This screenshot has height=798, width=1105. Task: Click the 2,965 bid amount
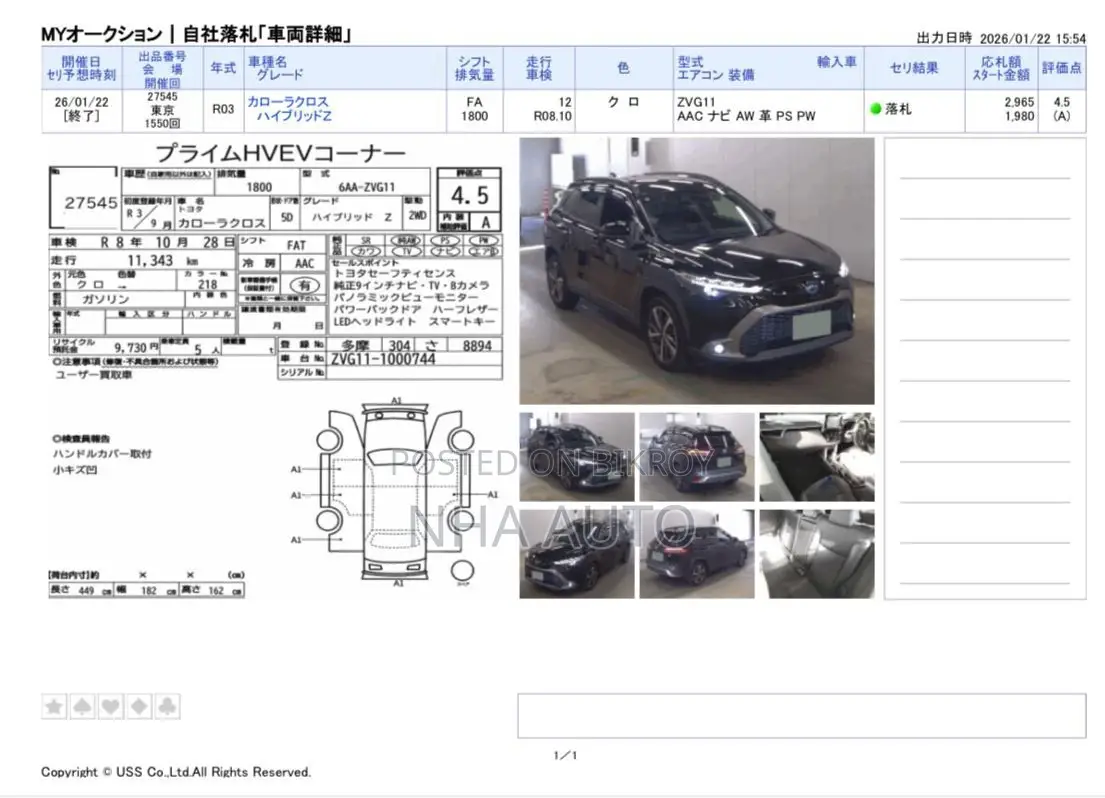(1019, 102)
